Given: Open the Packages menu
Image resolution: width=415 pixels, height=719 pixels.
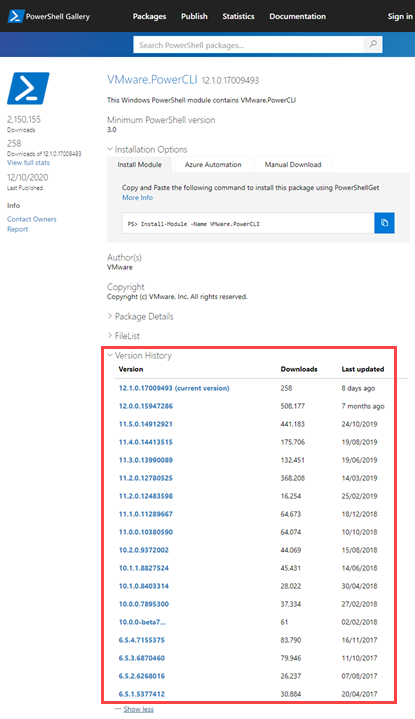Looking at the screenshot, I should coord(149,16).
